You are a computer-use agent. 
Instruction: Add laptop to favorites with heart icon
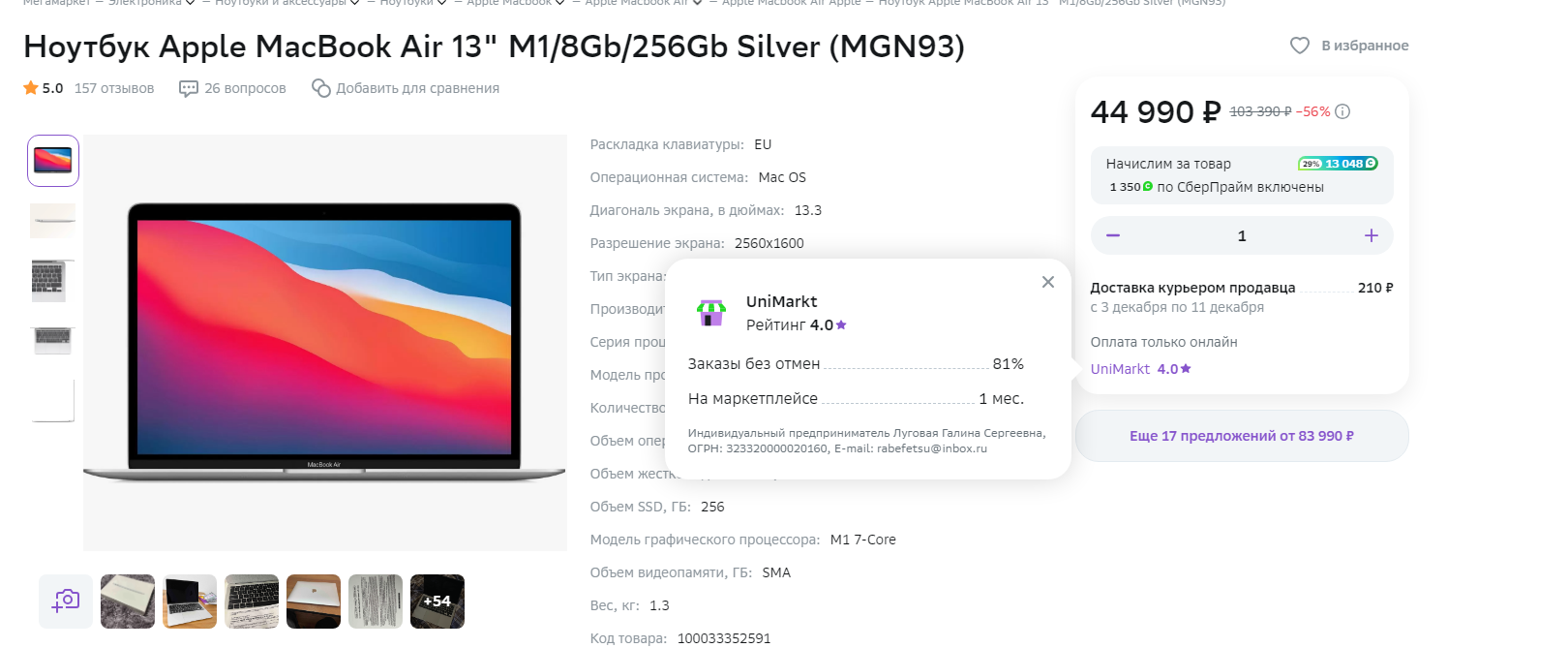[1300, 46]
